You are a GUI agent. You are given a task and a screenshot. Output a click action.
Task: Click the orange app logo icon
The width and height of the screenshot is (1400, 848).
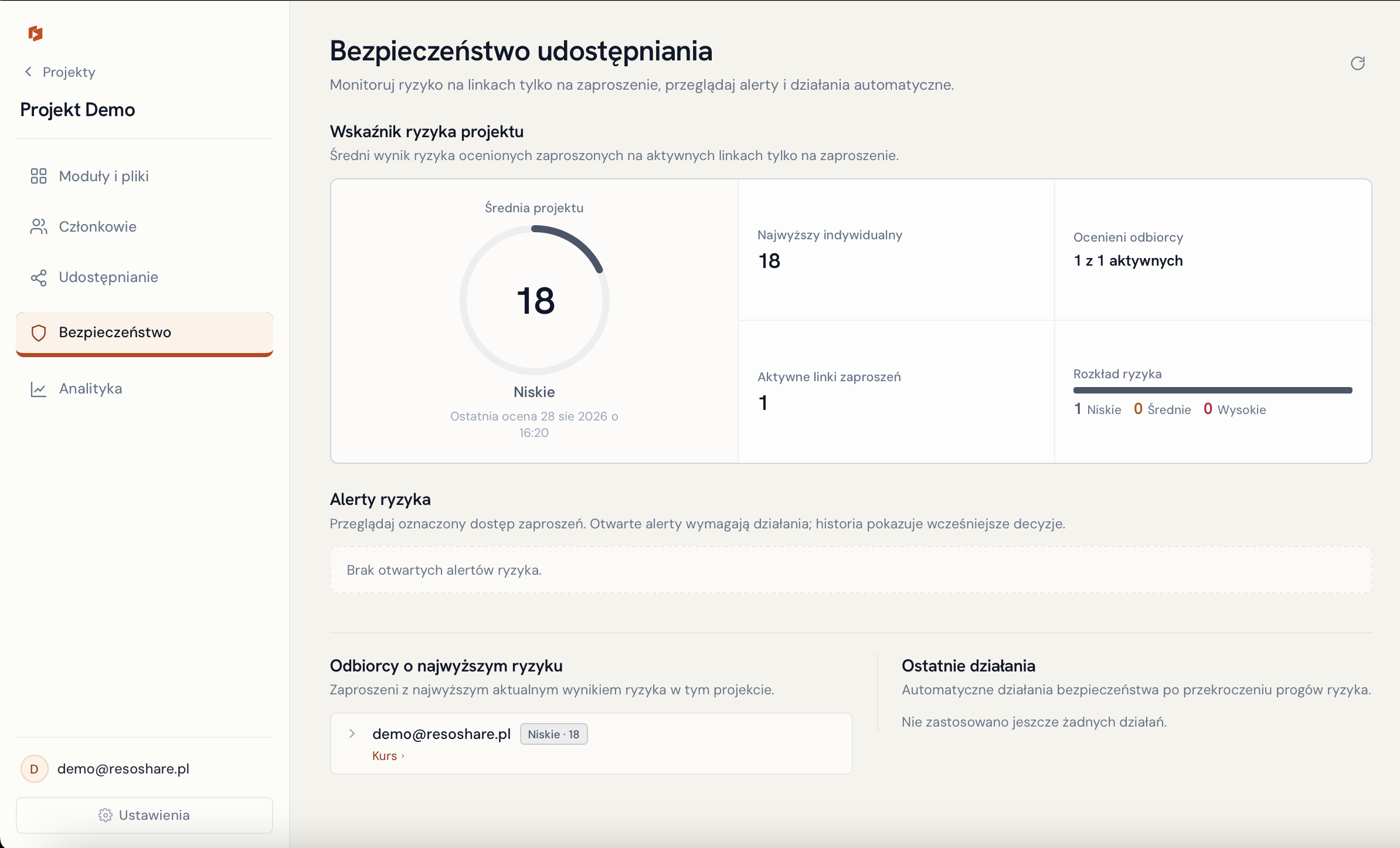click(36, 33)
